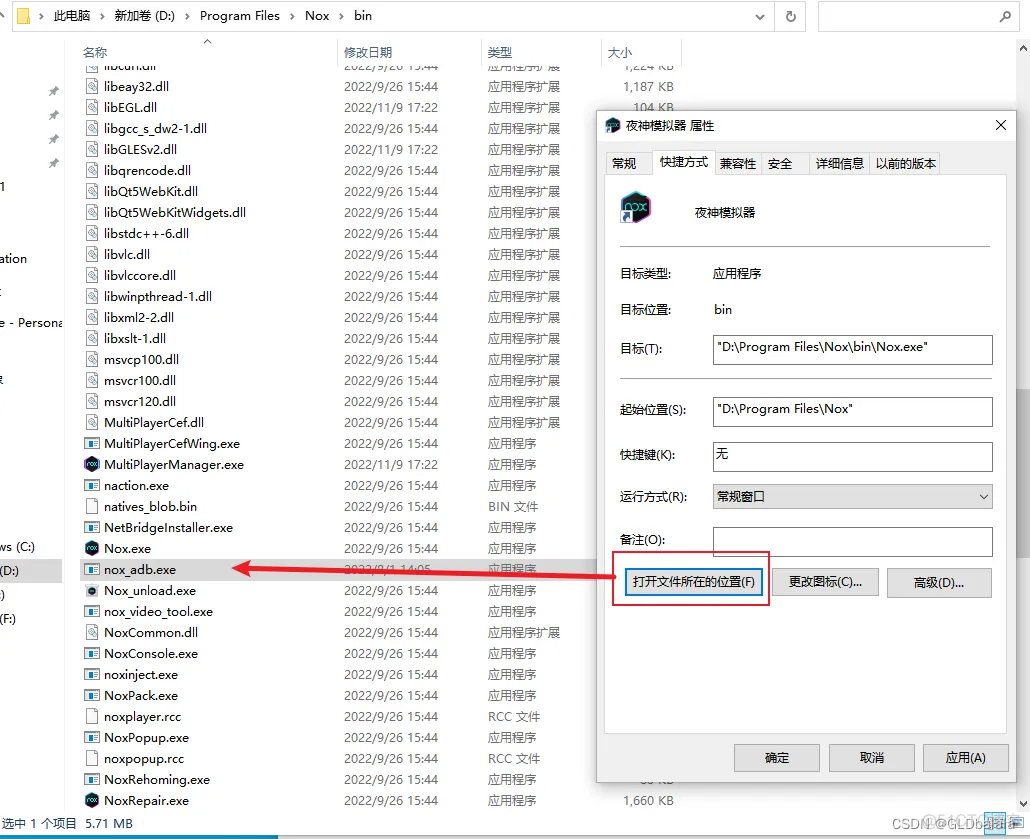
Task: Click the NoxRepair.exe file icon
Action: (x=92, y=800)
